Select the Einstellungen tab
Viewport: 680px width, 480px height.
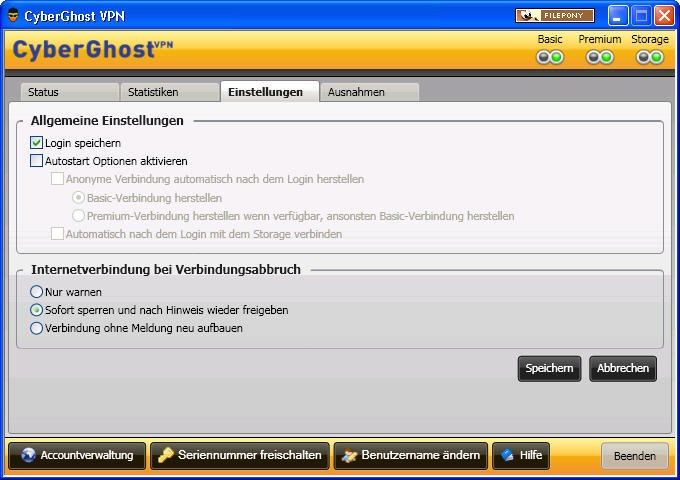click(x=270, y=91)
